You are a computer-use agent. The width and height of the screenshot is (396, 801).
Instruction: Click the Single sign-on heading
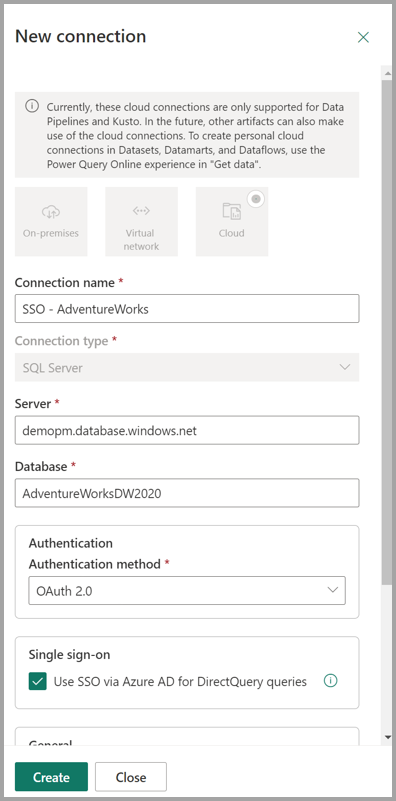click(x=69, y=654)
